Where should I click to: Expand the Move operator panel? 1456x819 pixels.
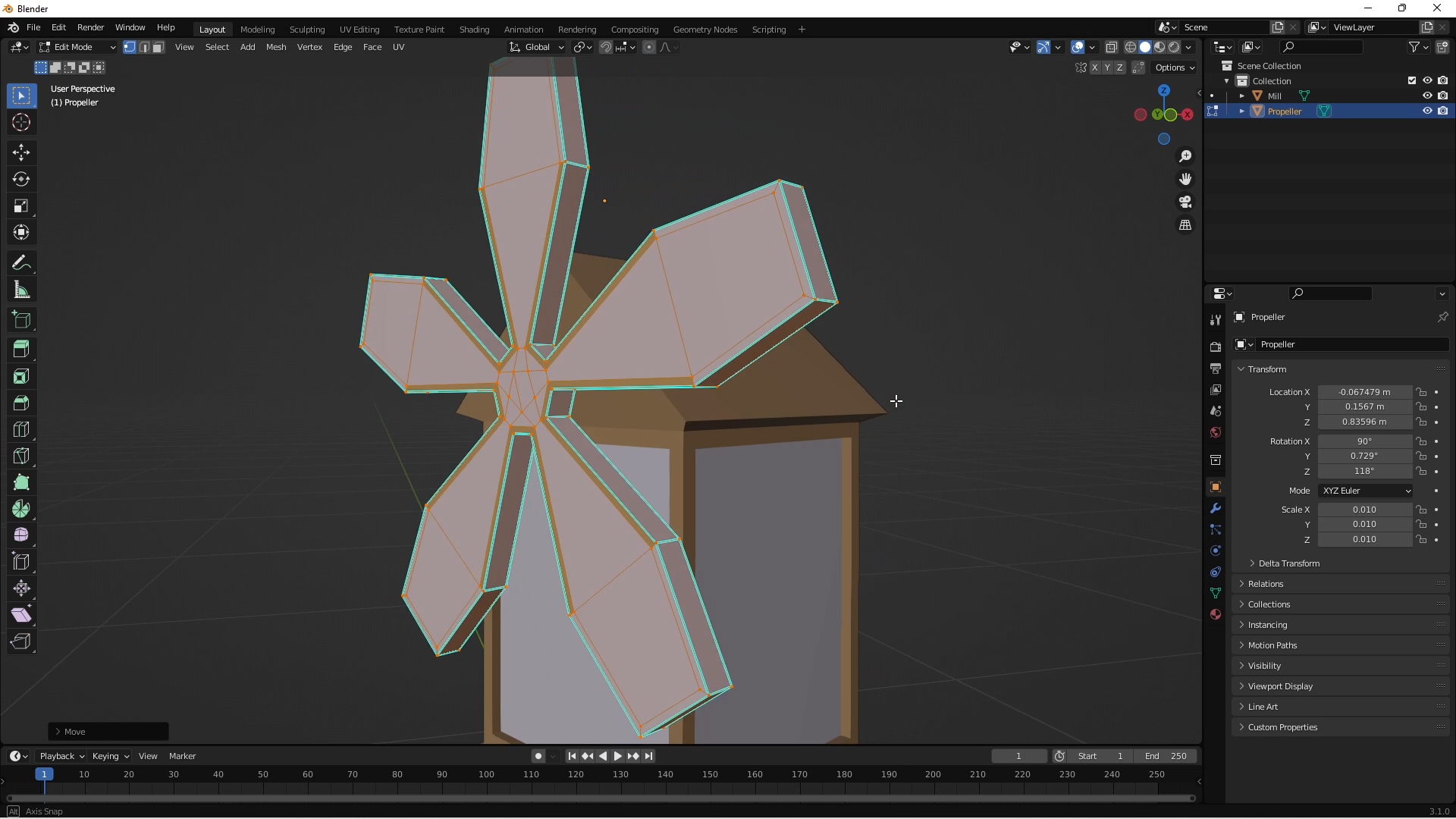108,732
